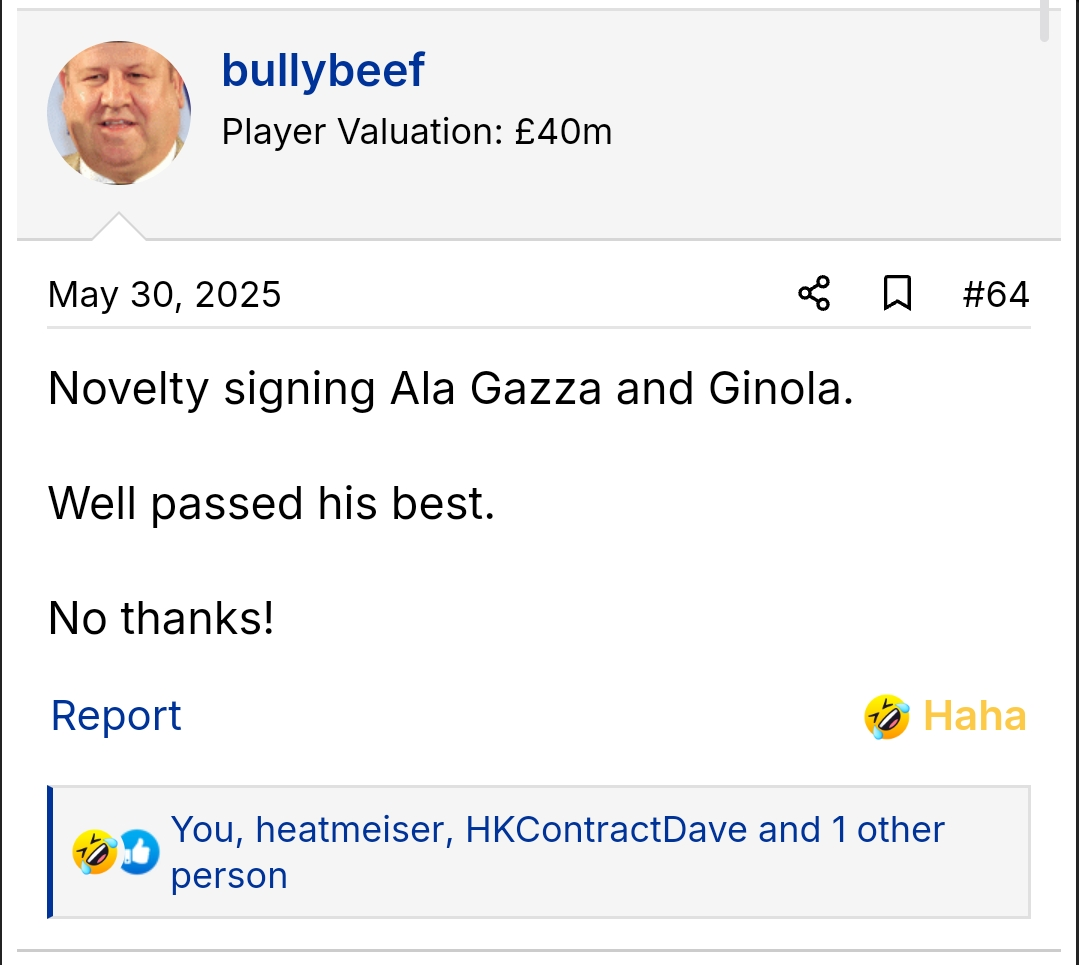Toggle the orange Haha reaction label

click(x=974, y=717)
